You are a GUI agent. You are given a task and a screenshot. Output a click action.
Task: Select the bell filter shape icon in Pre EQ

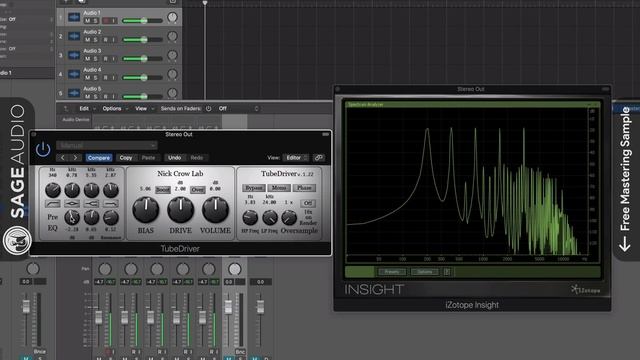click(x=72, y=203)
